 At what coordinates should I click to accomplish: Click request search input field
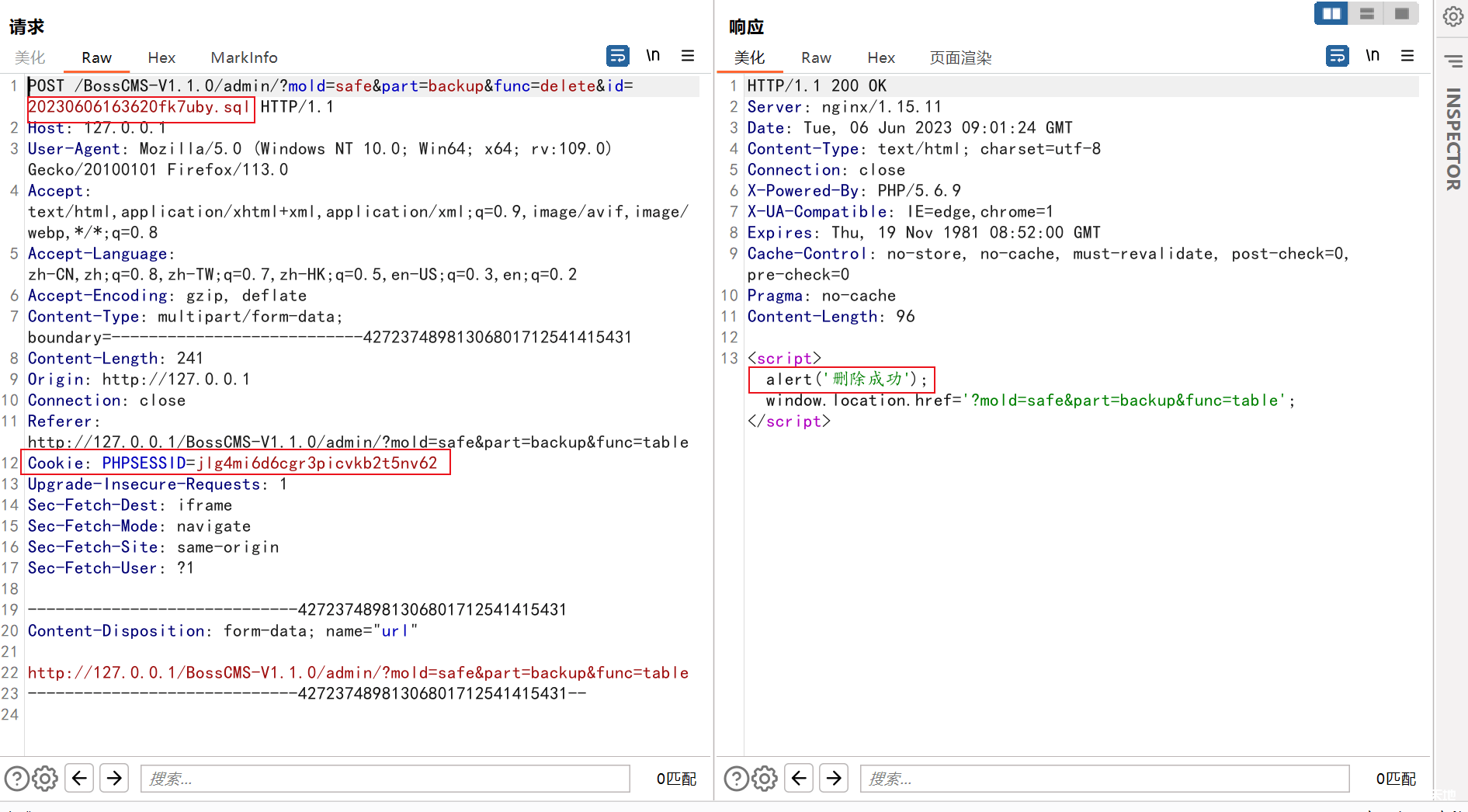click(385, 779)
